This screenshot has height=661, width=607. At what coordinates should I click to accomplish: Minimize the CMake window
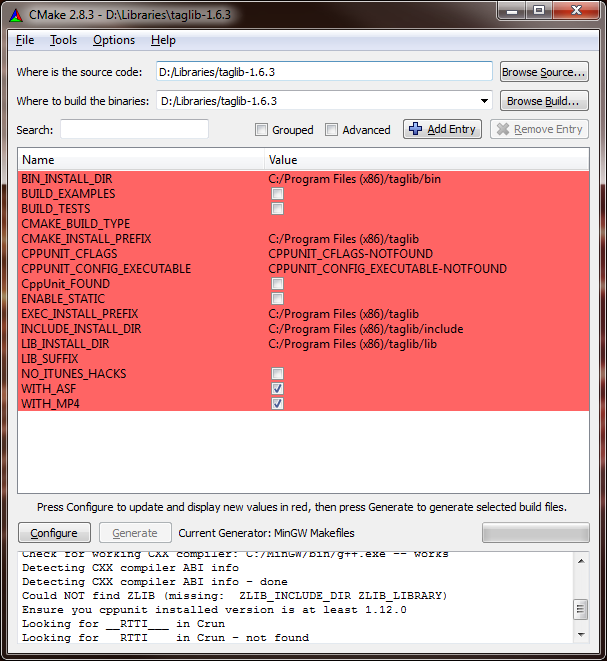click(x=512, y=11)
